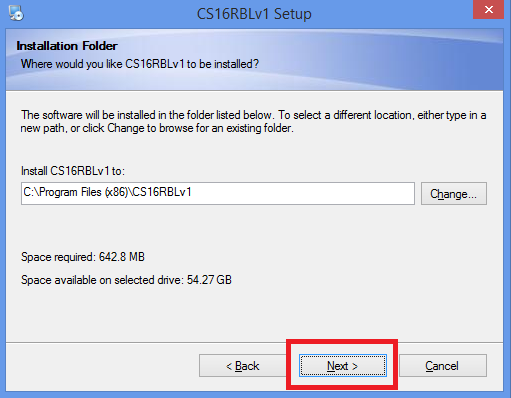Cancel the installation
Screen dimensions: 511x398
443,366
